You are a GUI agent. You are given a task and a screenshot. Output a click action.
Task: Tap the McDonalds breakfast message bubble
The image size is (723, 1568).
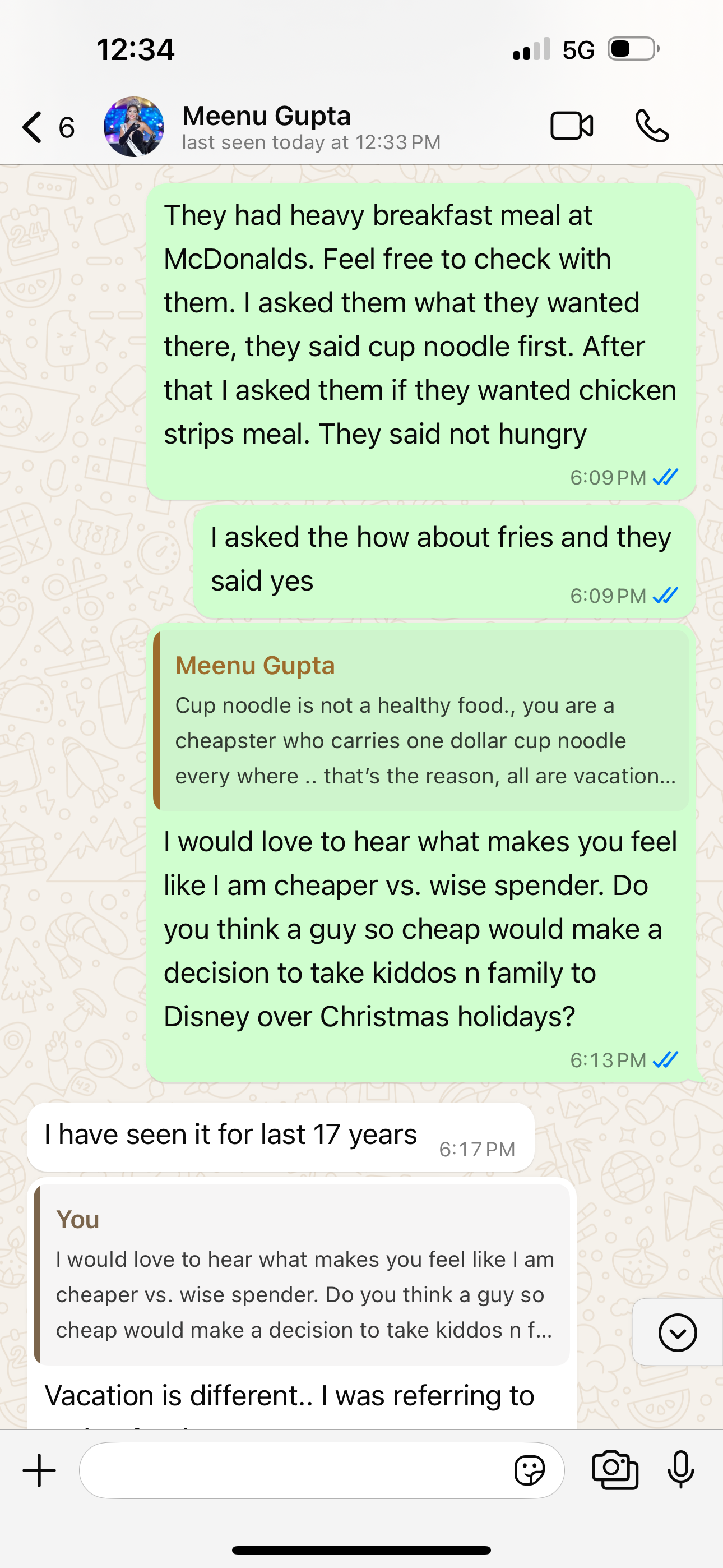click(420, 325)
